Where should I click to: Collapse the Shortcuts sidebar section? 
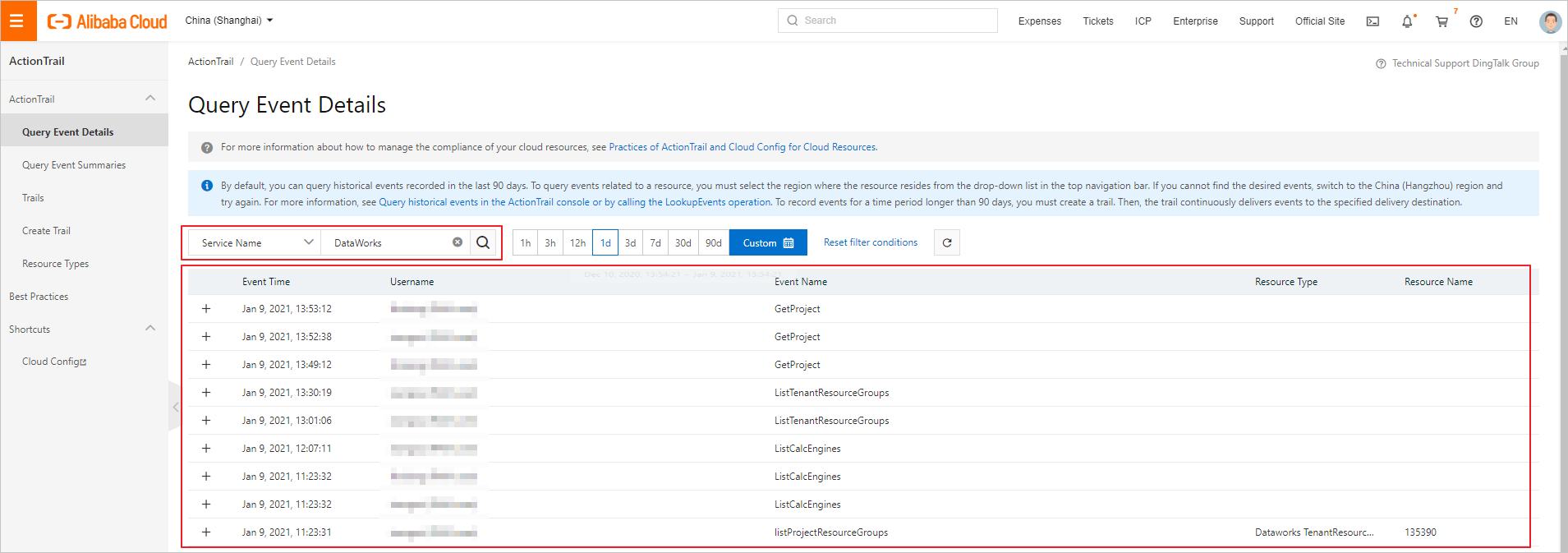150,329
